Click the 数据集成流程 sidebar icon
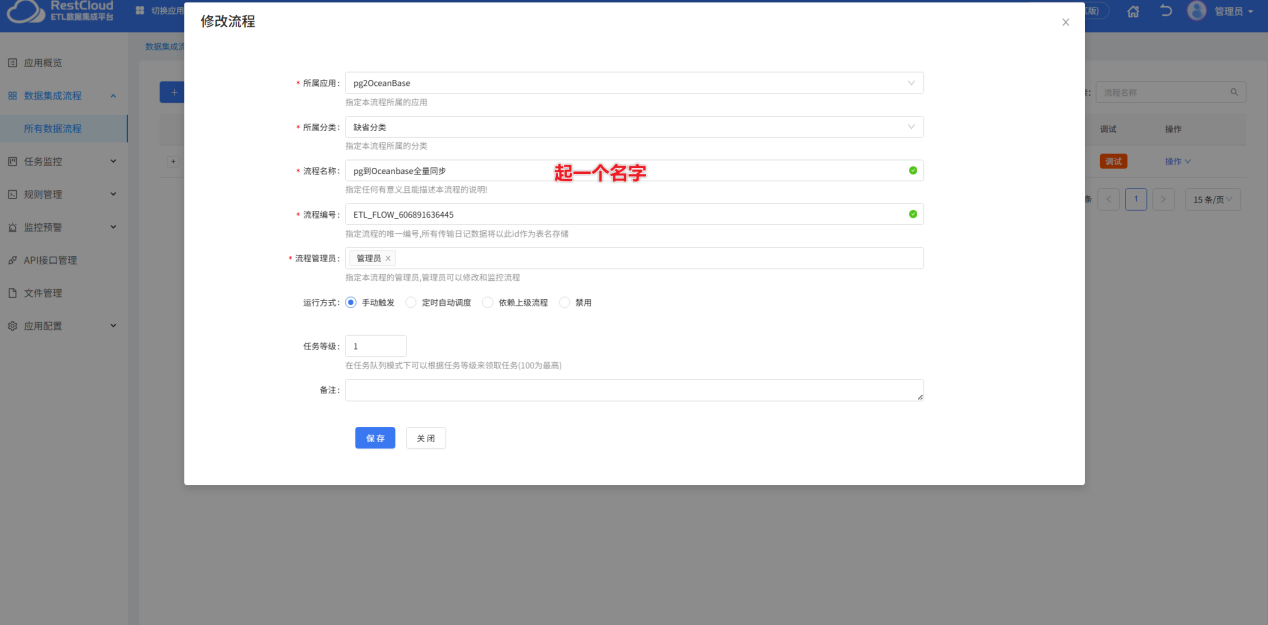Image resolution: width=1268 pixels, height=625 pixels. click(x=13, y=95)
